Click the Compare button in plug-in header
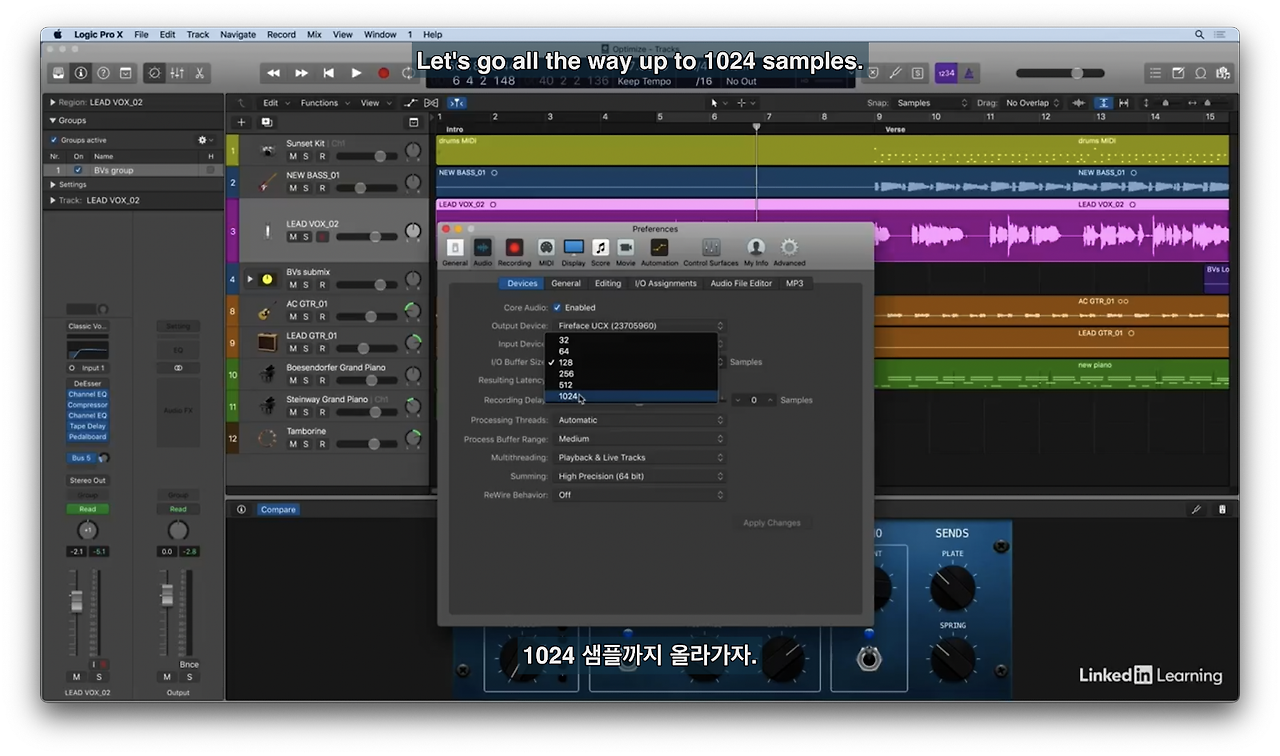Screen dimensions: 1280x756 [278, 510]
